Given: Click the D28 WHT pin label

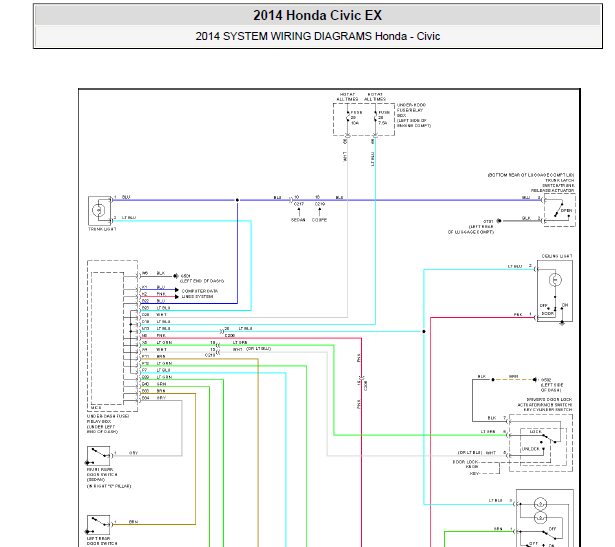Looking at the screenshot, I should point(154,314).
